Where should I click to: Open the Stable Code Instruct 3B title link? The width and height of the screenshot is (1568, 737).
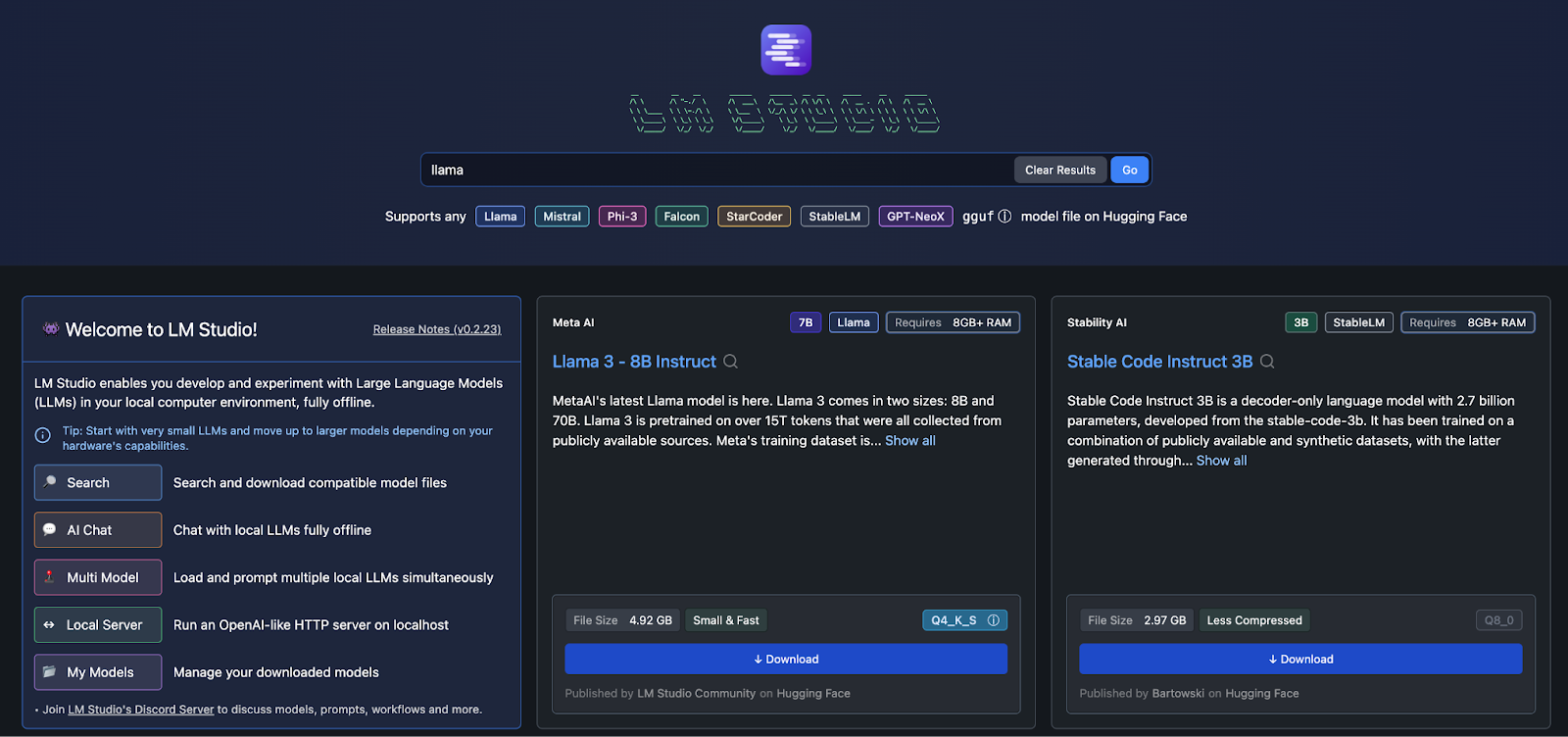coord(1159,362)
